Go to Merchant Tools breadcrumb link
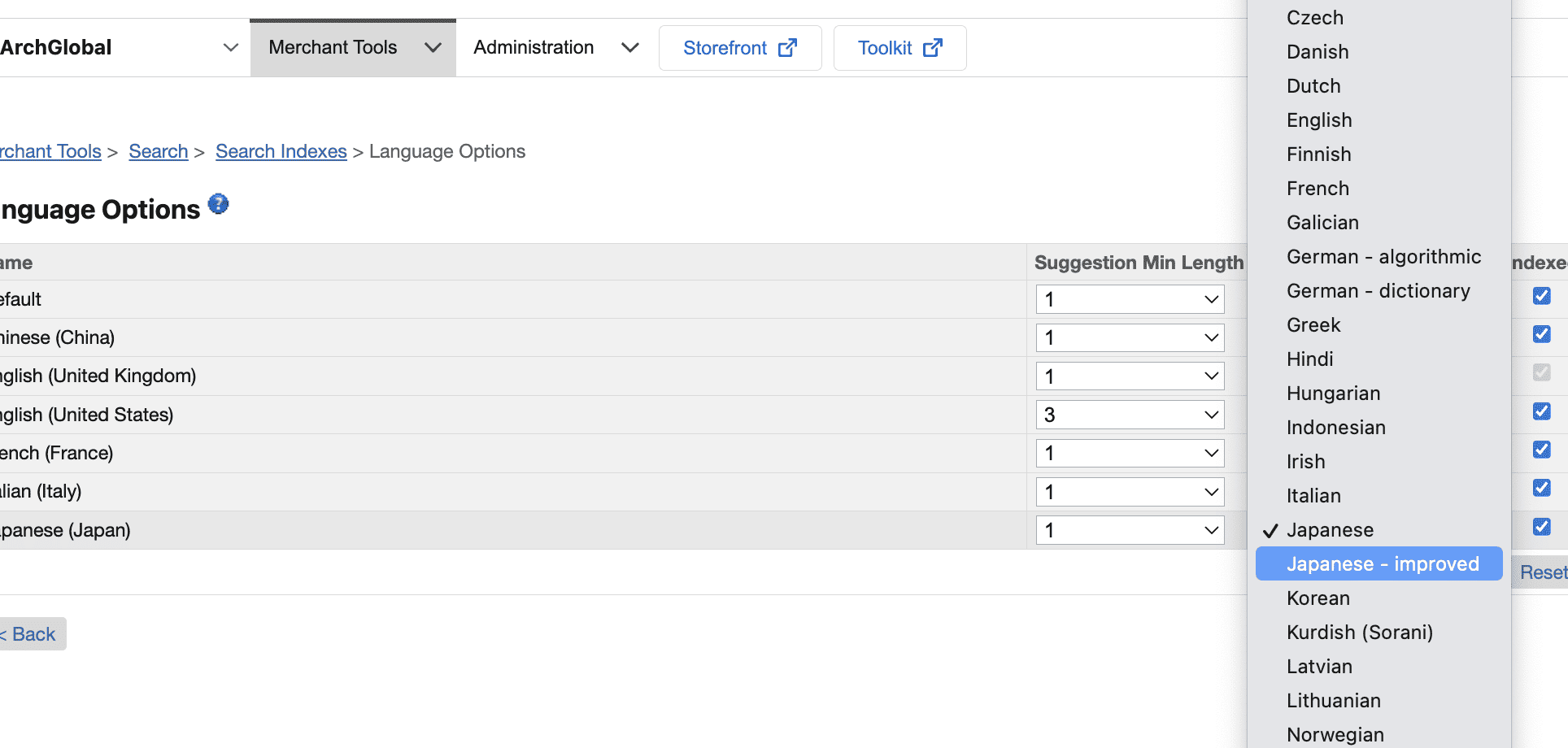 (50, 152)
